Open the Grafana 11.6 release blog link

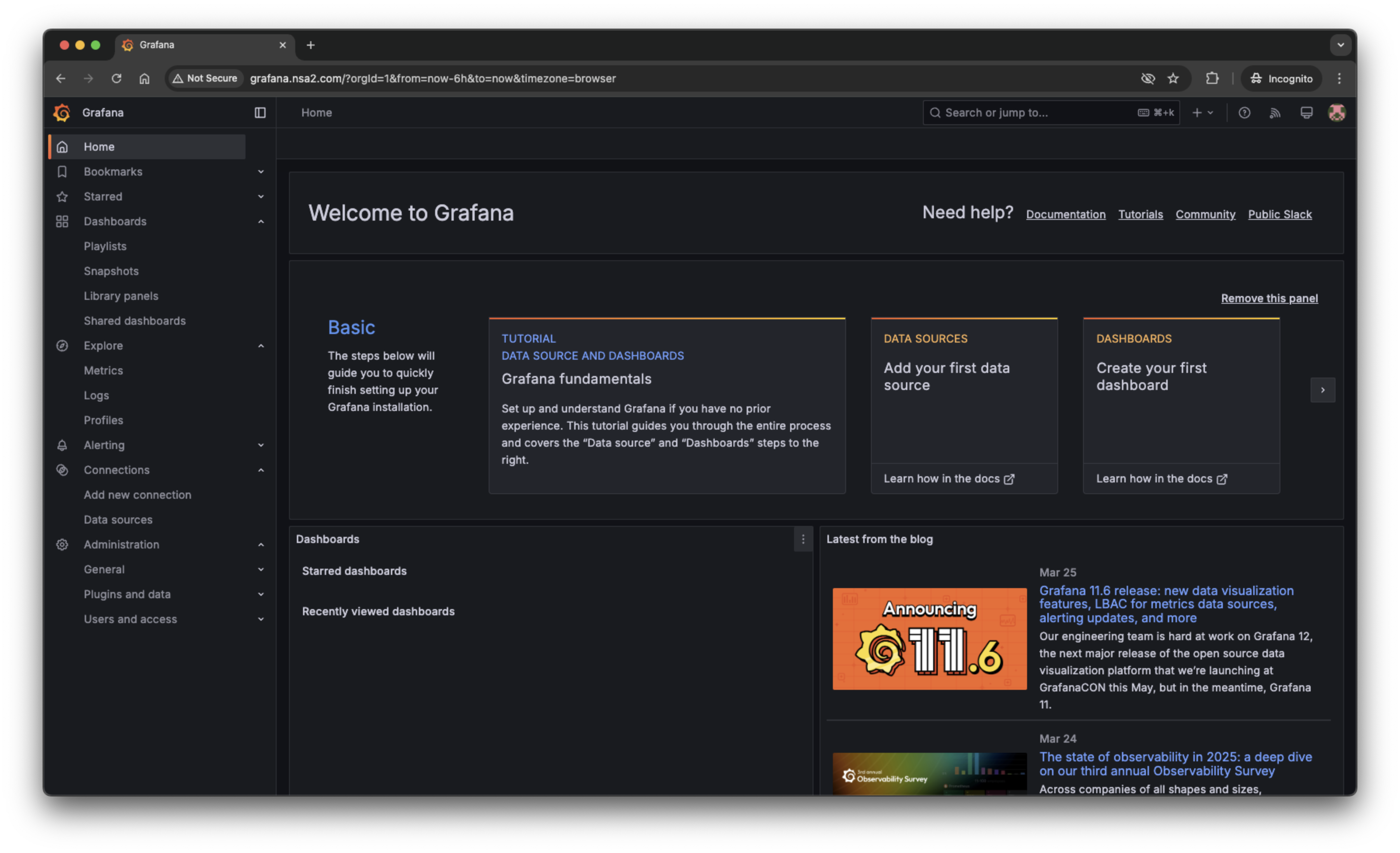(x=1166, y=604)
